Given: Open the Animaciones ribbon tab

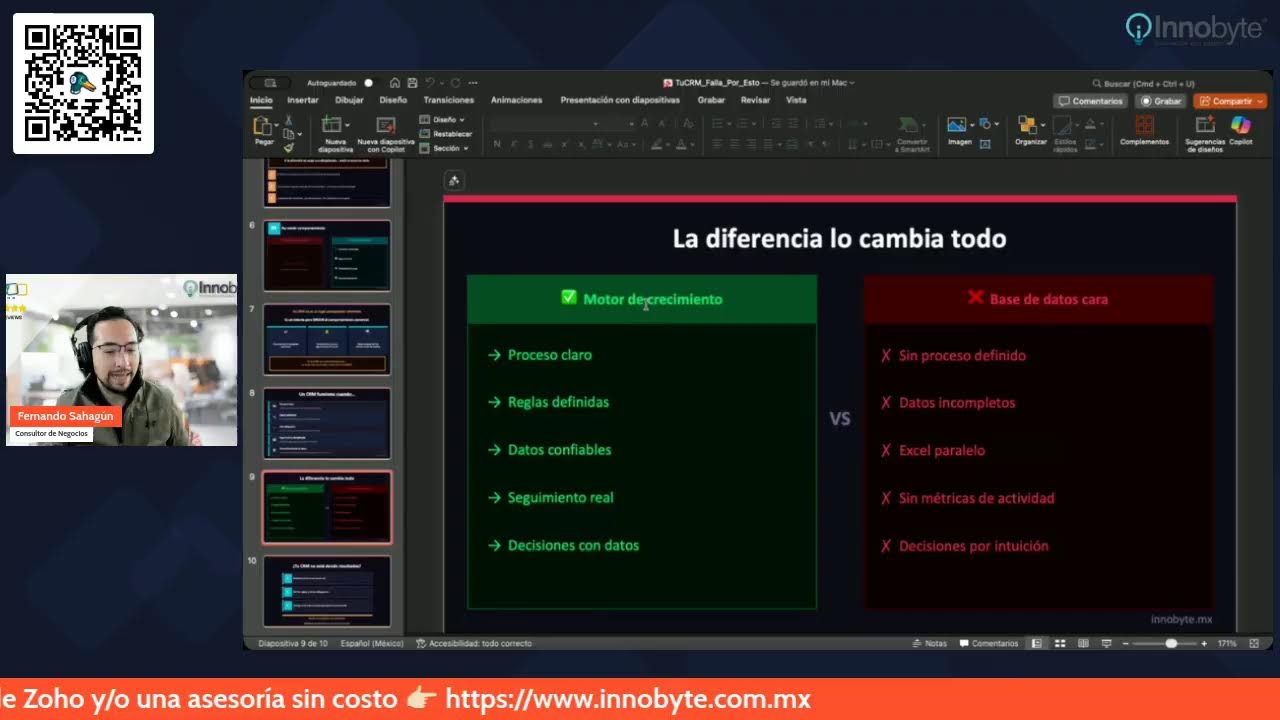Looking at the screenshot, I should coord(516,100).
